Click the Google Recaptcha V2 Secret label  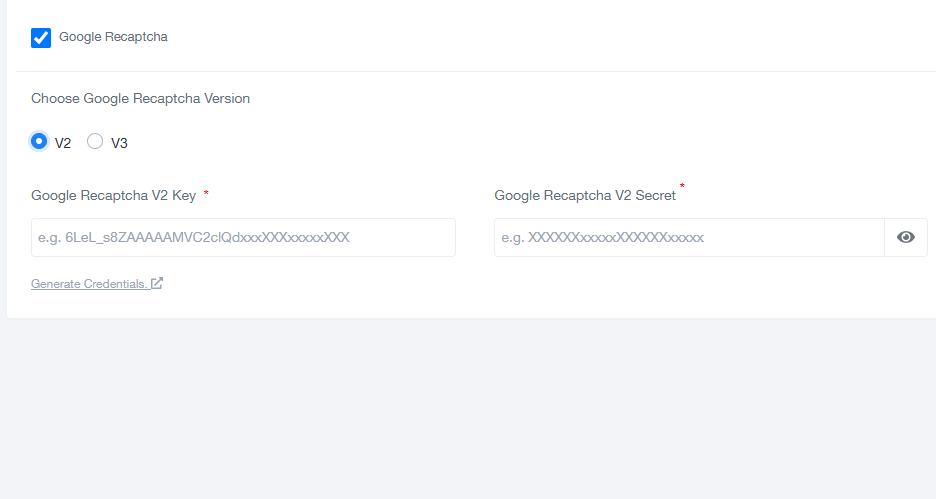tap(585, 195)
